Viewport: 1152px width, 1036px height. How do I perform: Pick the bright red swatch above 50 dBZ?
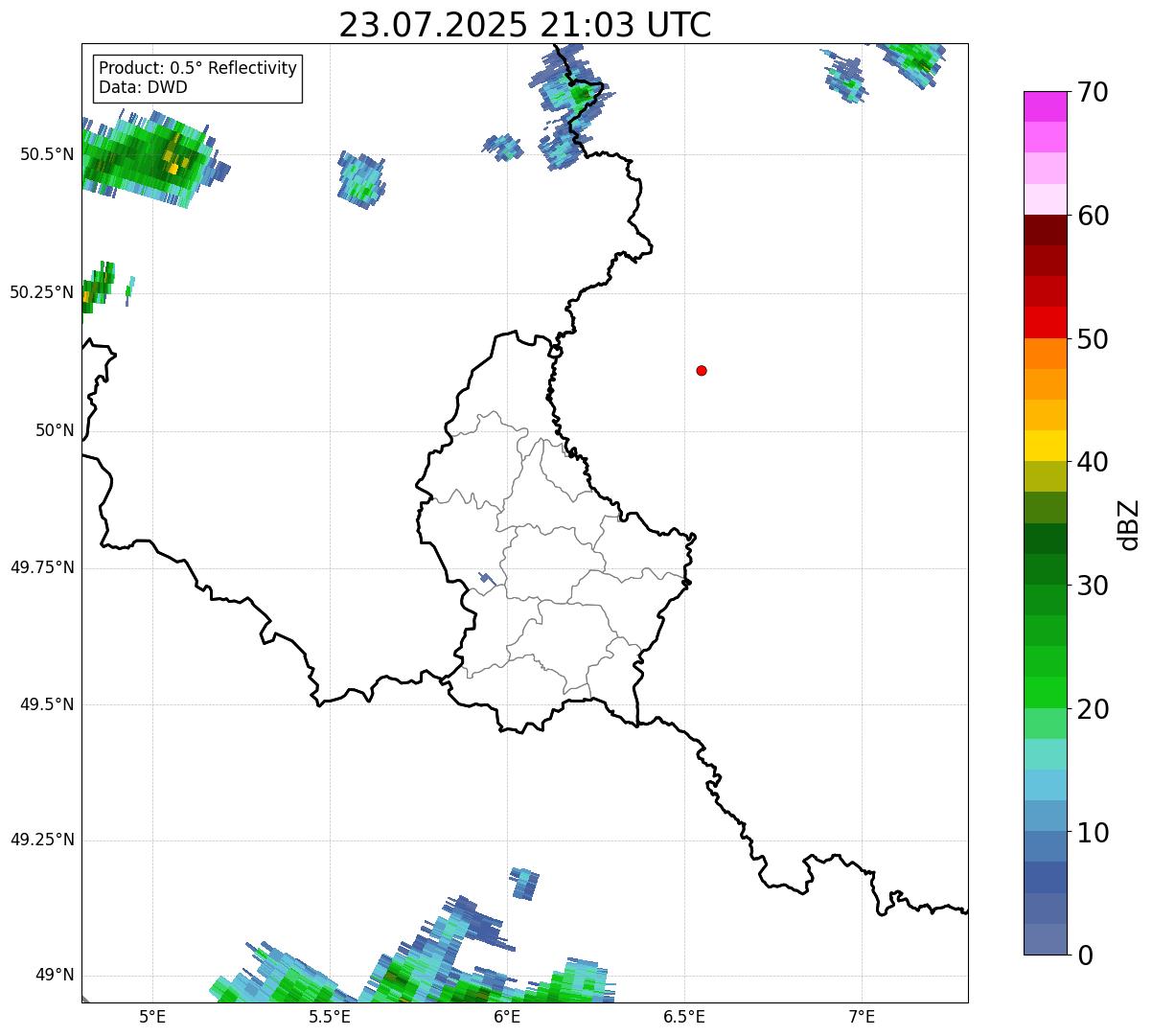click(1046, 322)
